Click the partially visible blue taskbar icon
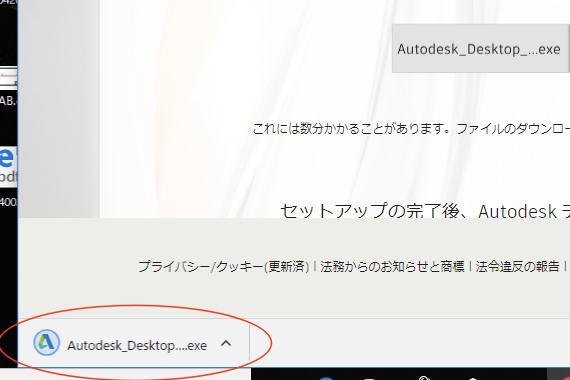570x380 pixels. (326, 378)
